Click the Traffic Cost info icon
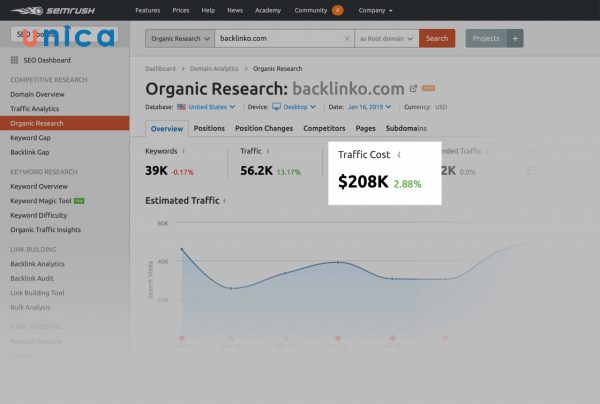600x404 pixels. pyautogui.click(x=399, y=155)
